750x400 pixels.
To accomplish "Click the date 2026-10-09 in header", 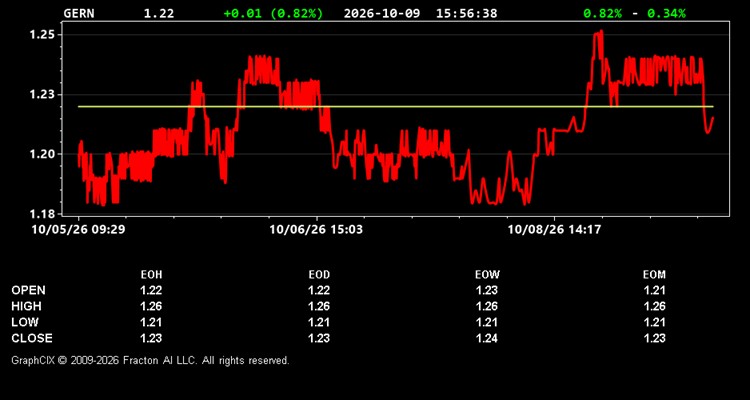I will 382,13.
